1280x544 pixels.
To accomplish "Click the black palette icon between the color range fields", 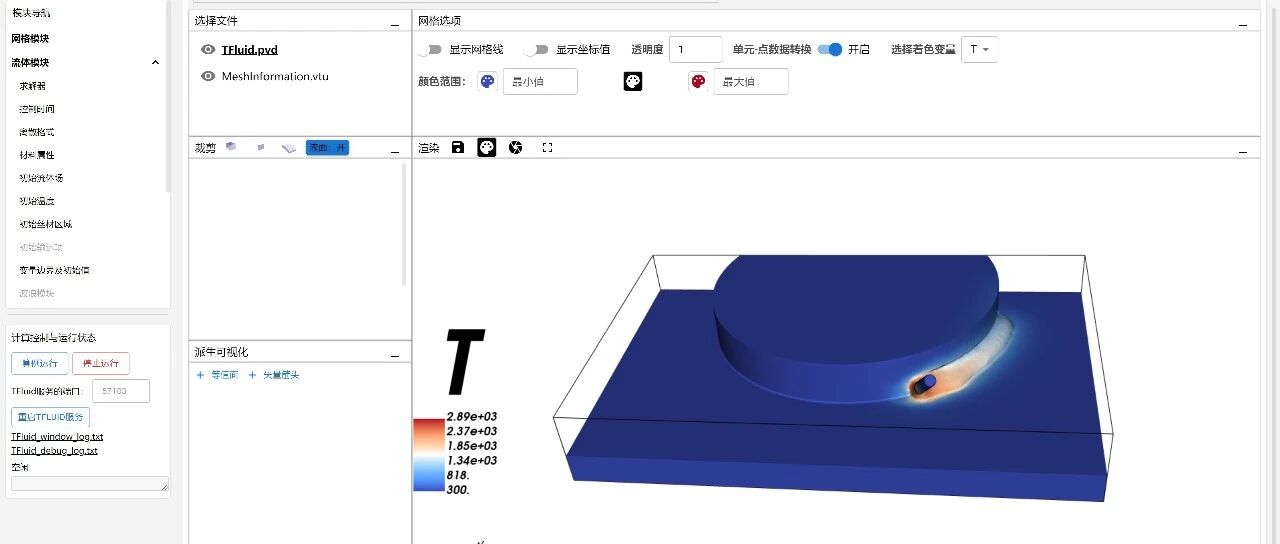I will [x=633, y=82].
